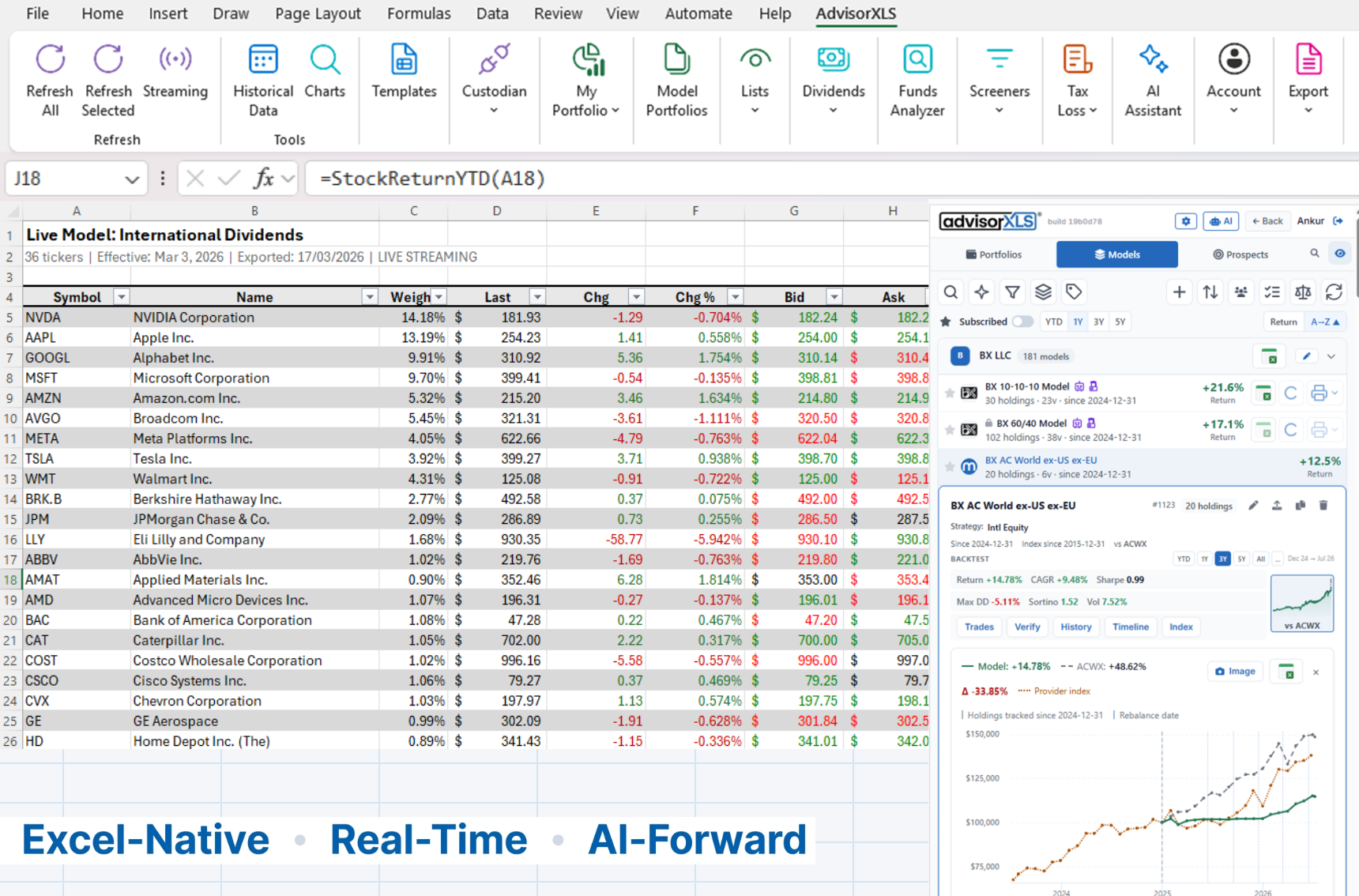This screenshot has height=896, width=1359.
Task: Click the checklist icon in the models toolbar
Action: [1272, 292]
